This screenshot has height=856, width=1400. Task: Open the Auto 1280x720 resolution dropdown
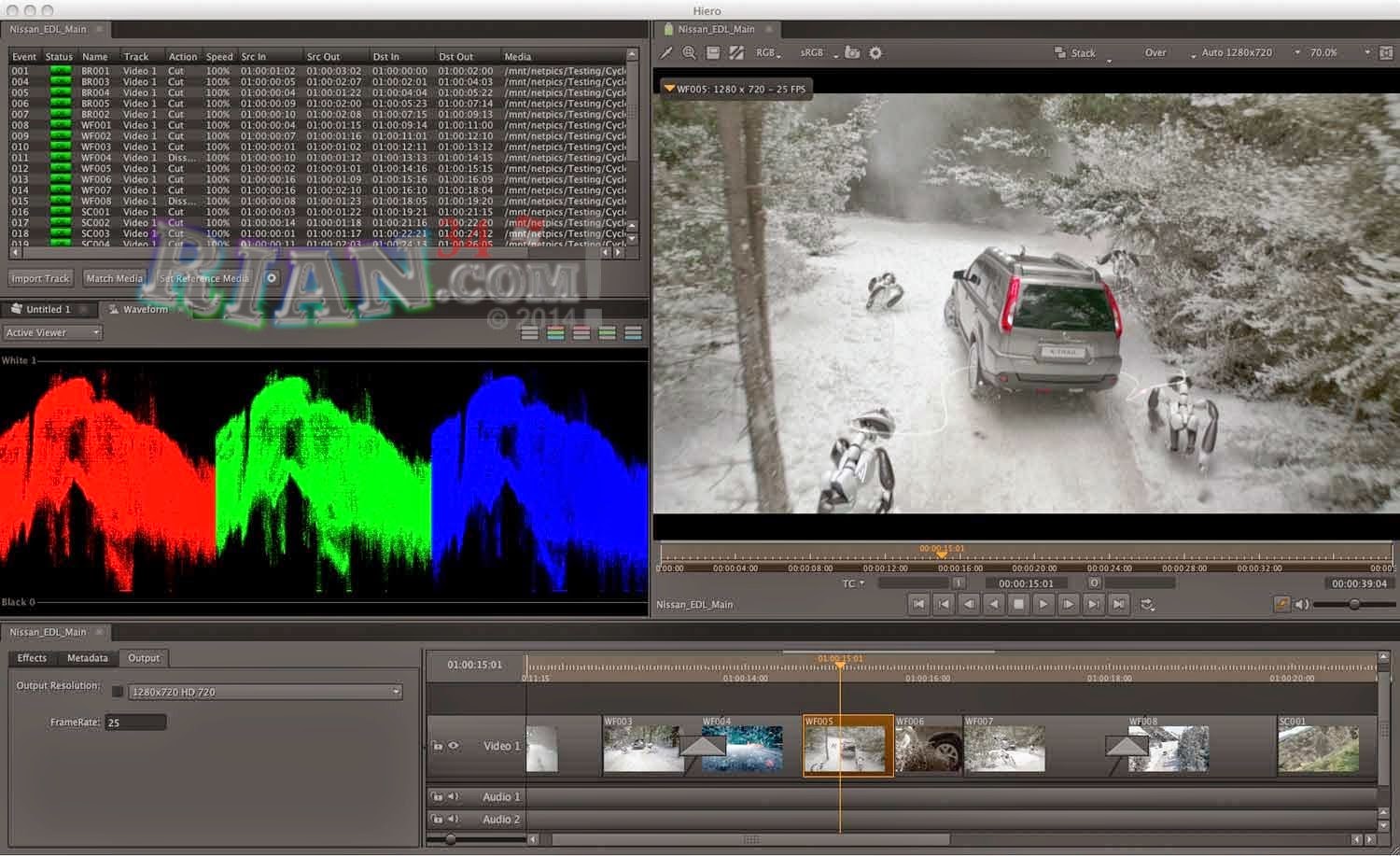click(1251, 53)
